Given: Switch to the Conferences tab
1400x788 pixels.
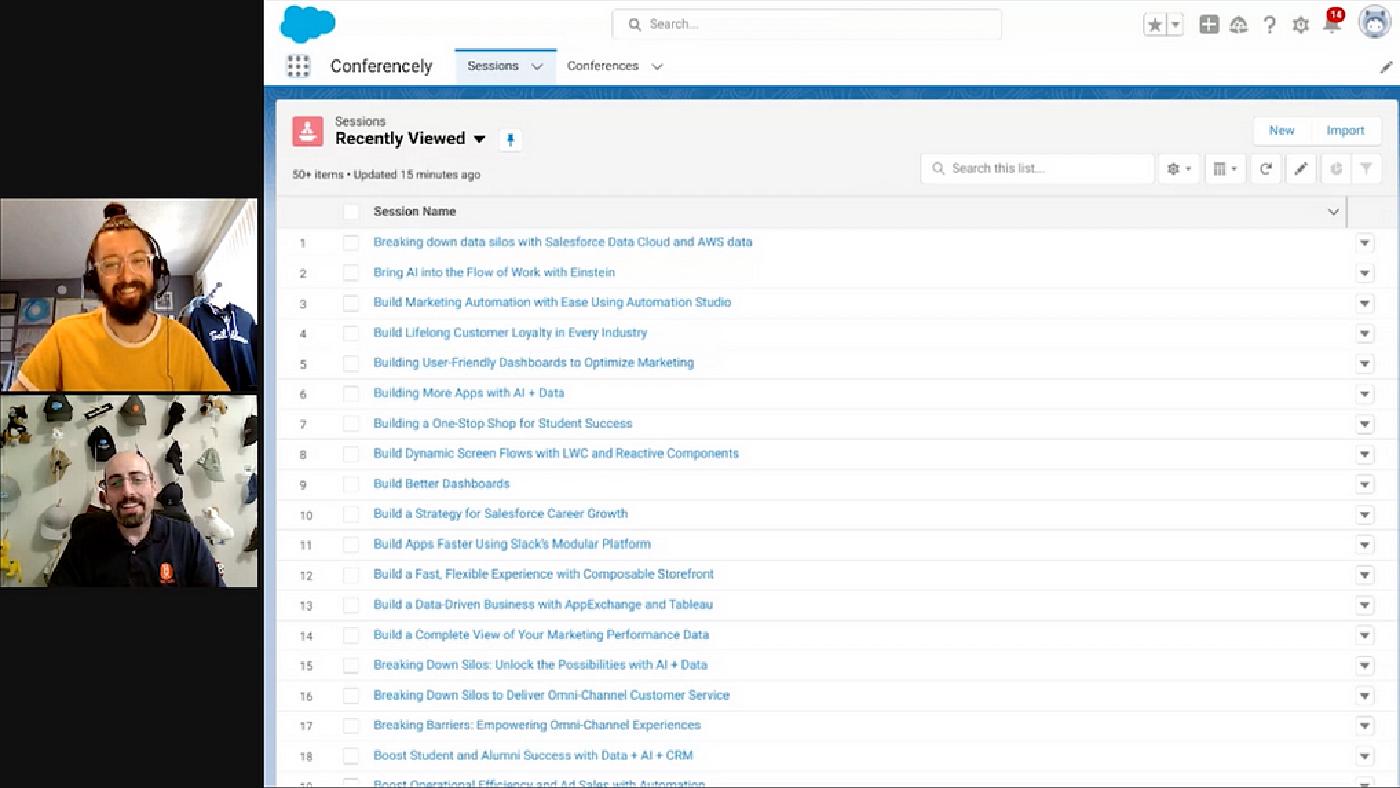Looking at the screenshot, I should [602, 65].
